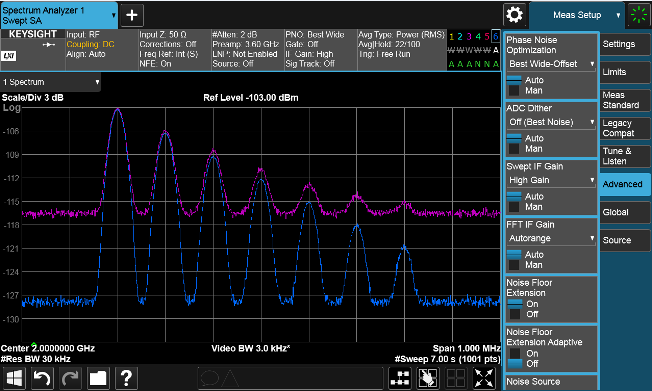The width and height of the screenshot is (652, 391).
Task: Switch to the Settings tab
Action: coord(625,44)
